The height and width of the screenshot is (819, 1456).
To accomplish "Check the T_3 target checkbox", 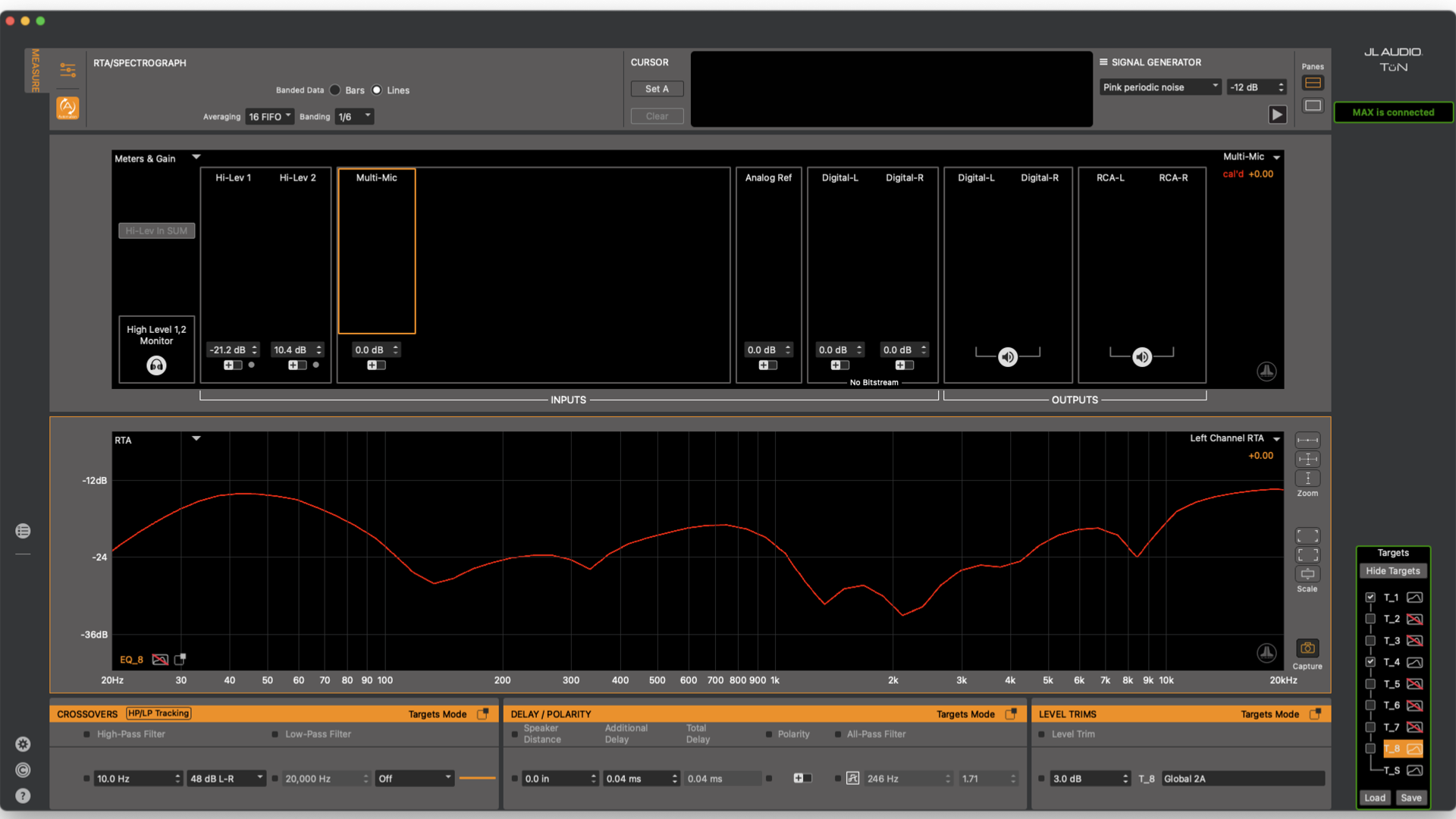I will point(1370,641).
